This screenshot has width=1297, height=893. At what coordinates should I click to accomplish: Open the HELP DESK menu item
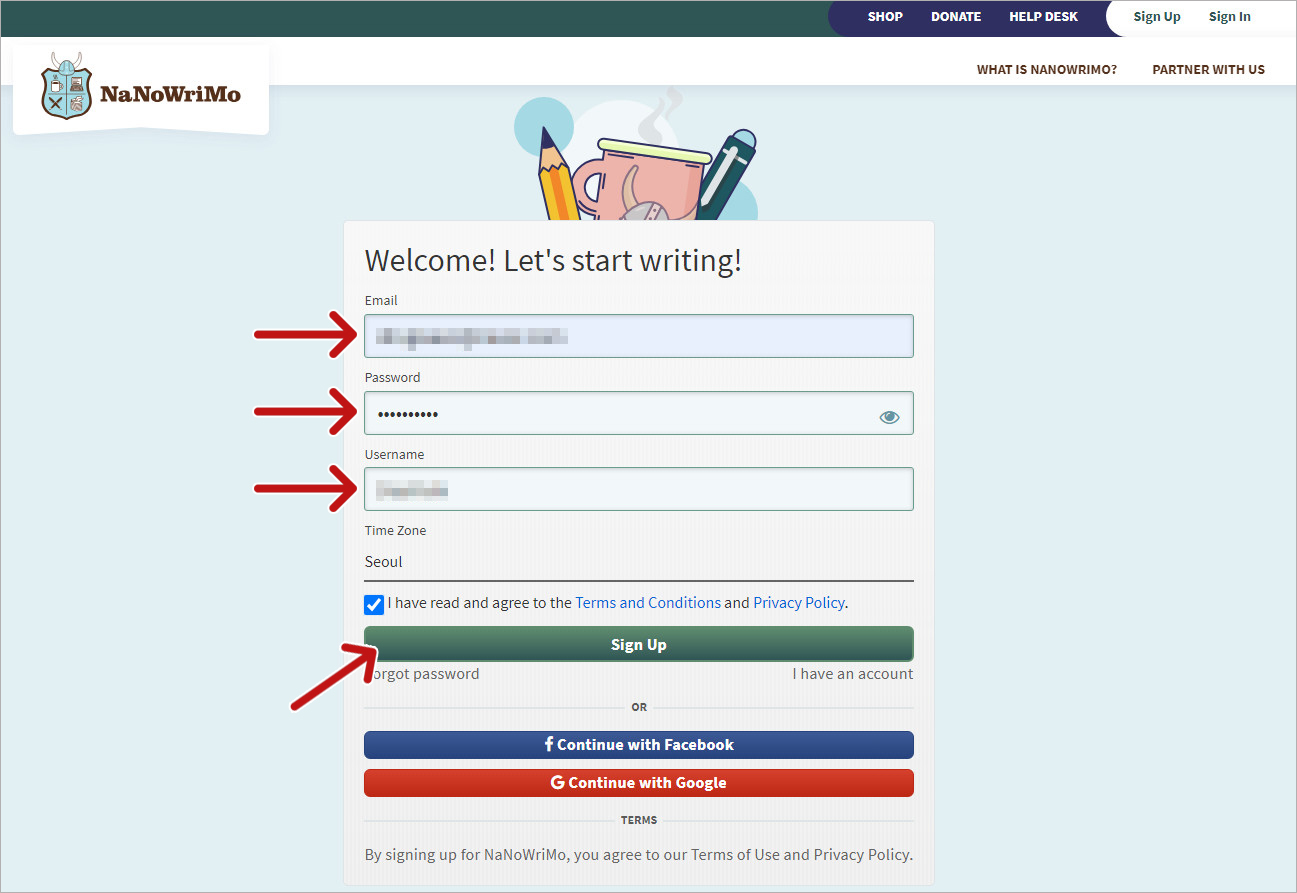(1043, 17)
